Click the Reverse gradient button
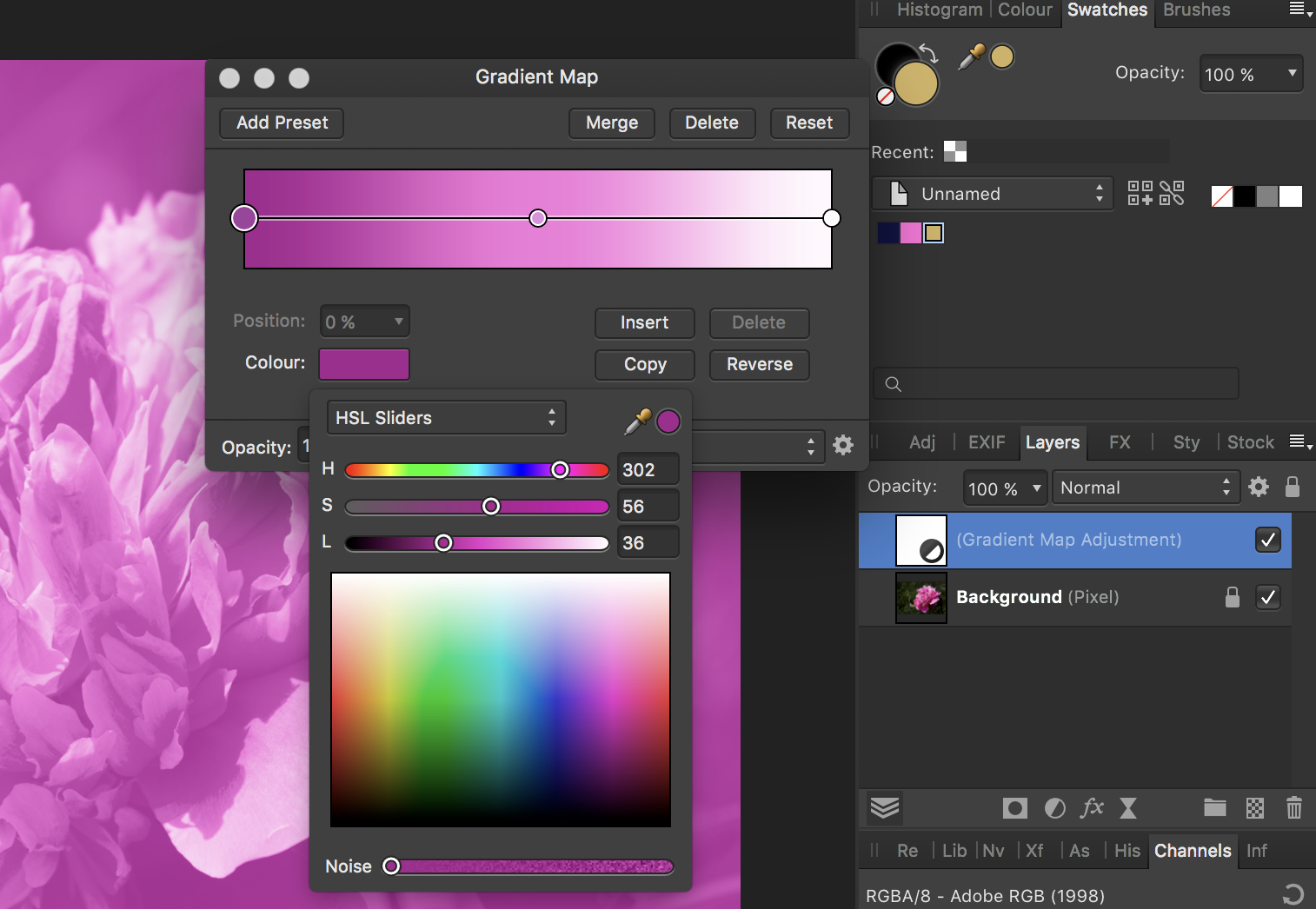The width and height of the screenshot is (1316, 909). [x=760, y=364]
